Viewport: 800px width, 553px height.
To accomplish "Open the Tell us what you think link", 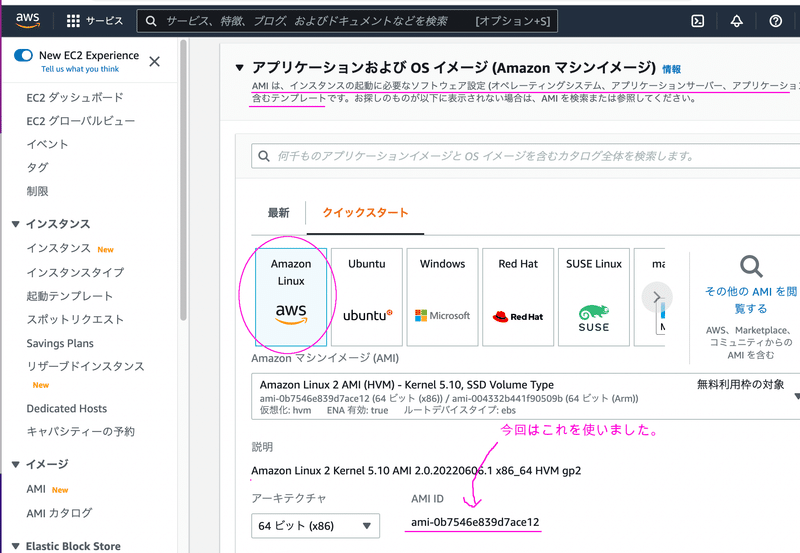I will 80,69.
